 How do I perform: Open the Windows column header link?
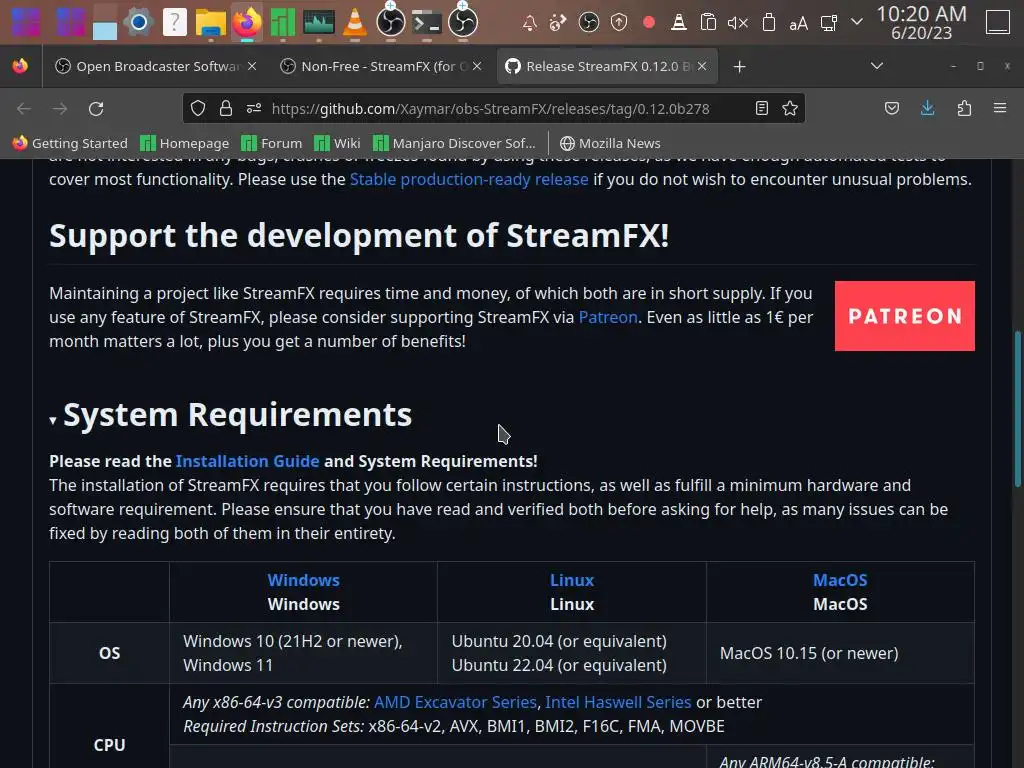point(304,580)
